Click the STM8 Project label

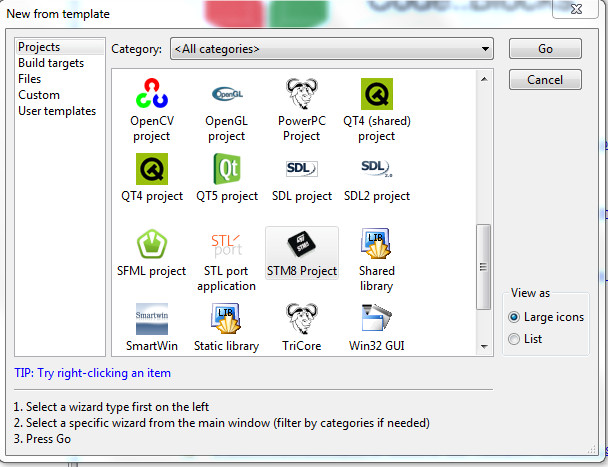[302, 271]
